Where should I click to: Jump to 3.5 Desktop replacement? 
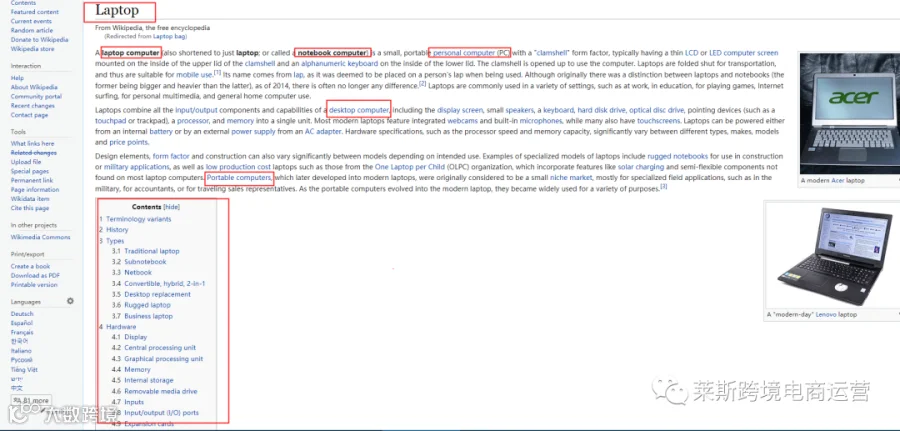coord(152,294)
